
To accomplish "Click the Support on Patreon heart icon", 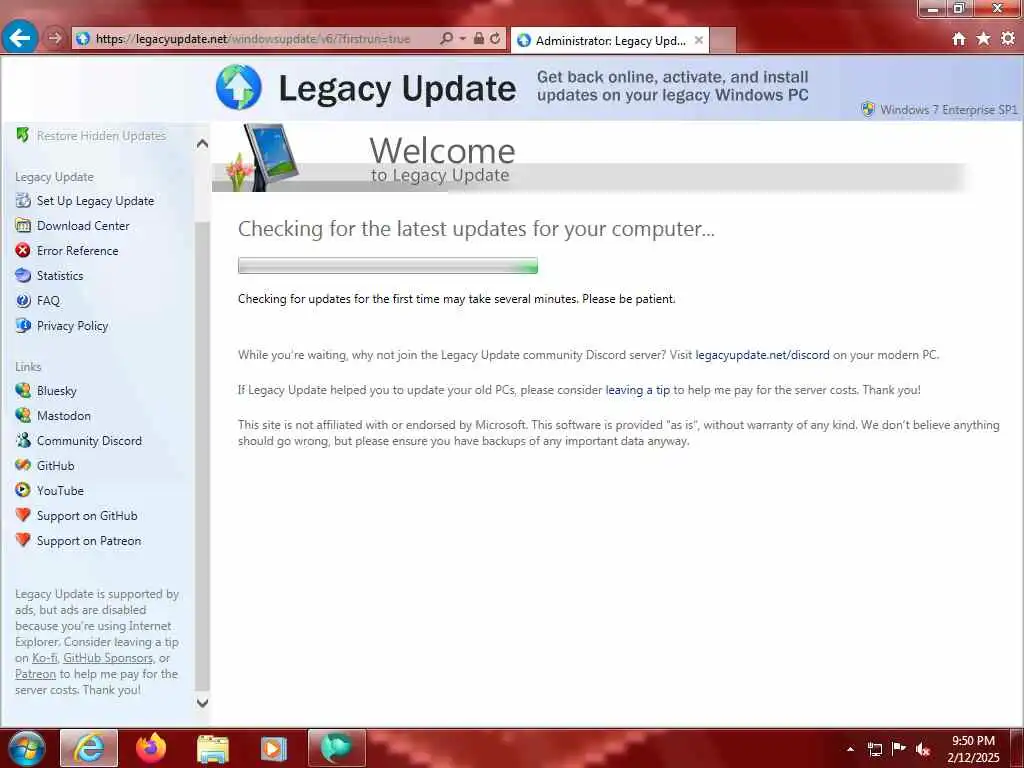I will (x=23, y=540).
